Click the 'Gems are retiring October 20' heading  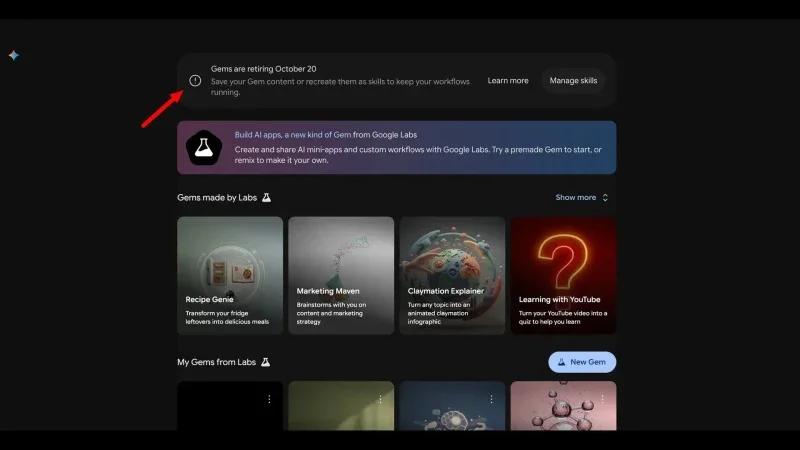[x=263, y=69]
